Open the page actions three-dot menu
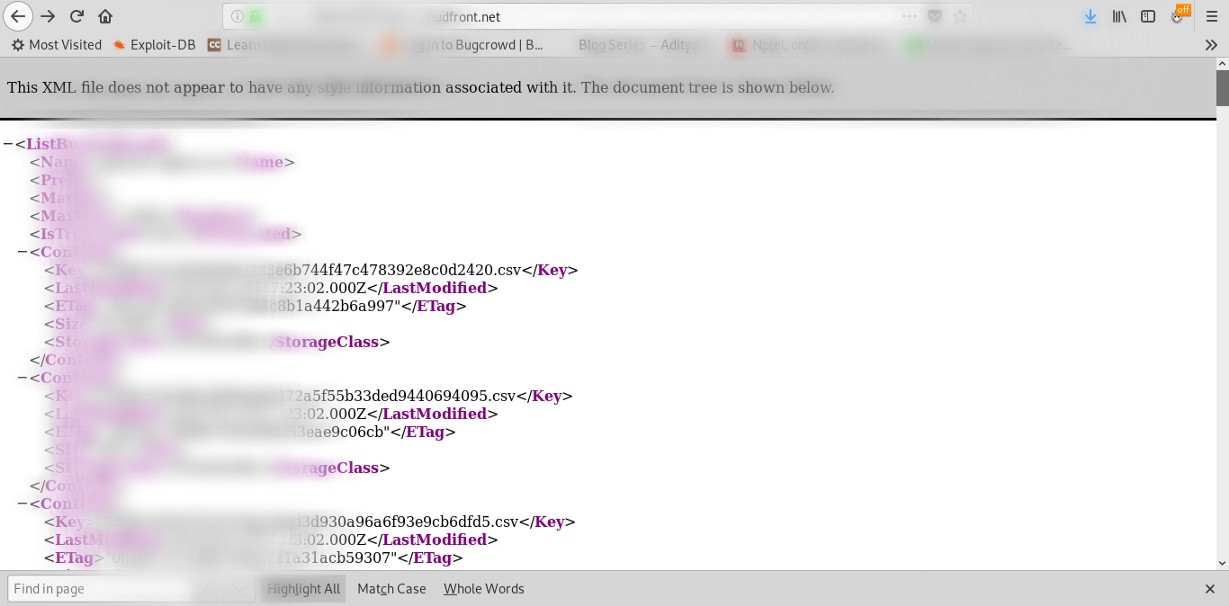The width and height of the screenshot is (1229, 606). point(909,16)
